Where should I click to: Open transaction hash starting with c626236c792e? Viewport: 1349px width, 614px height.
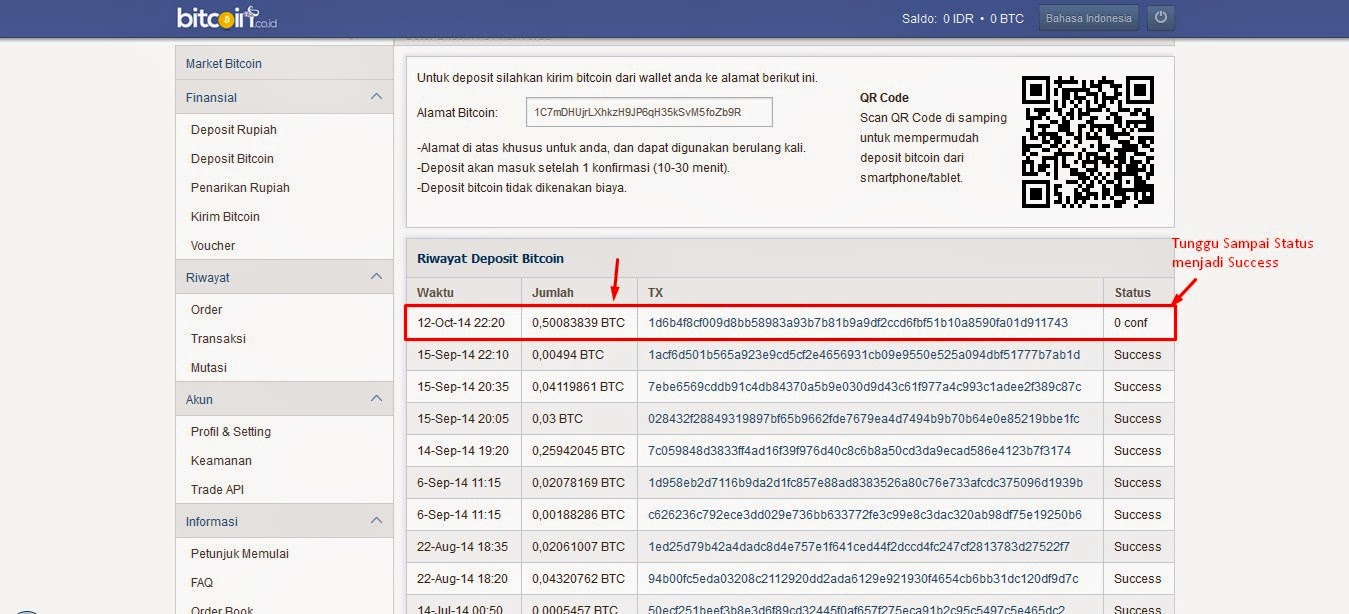pos(865,515)
